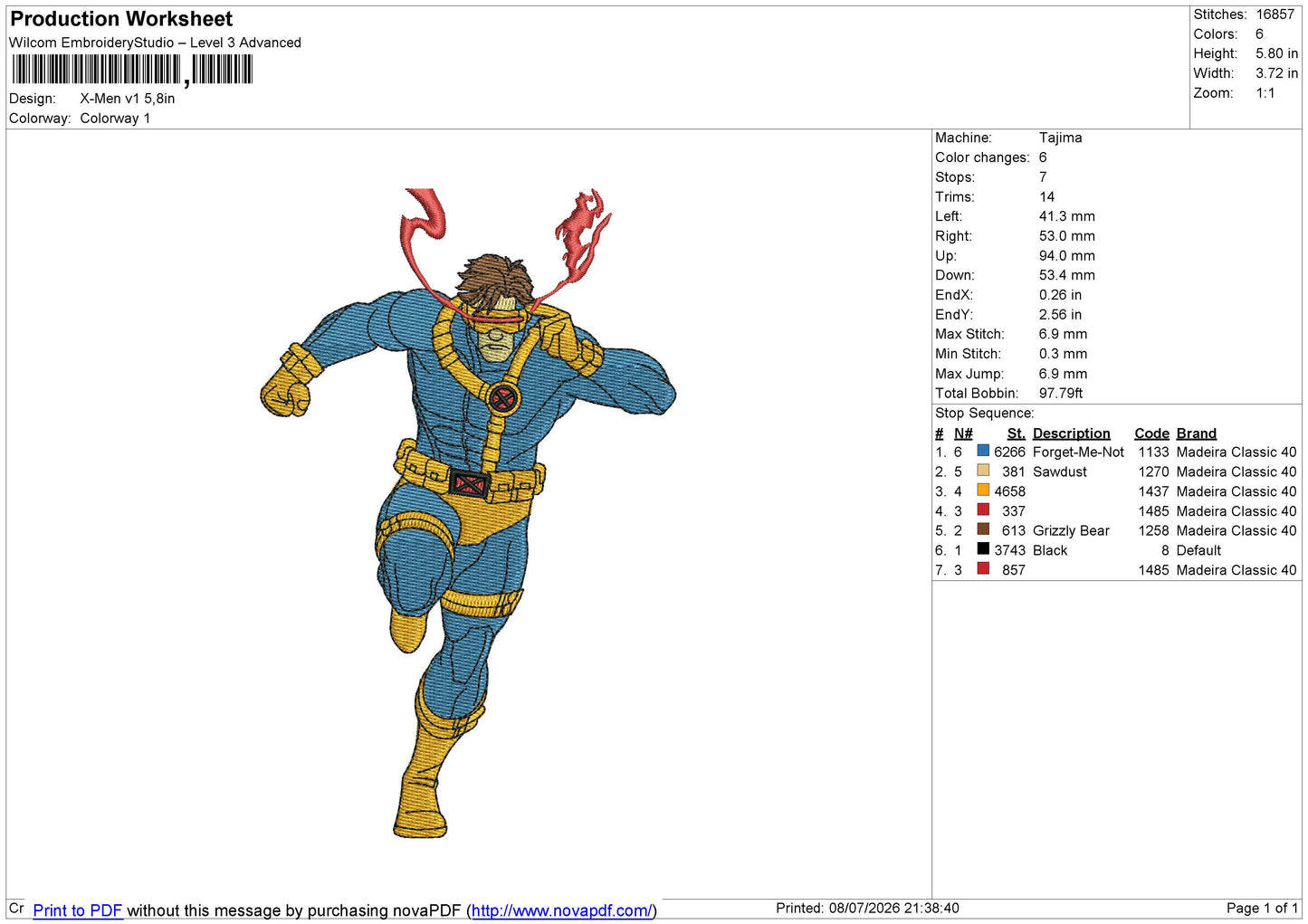This screenshot has height=924, width=1308.
Task: Click the EndX value '0.26 in'
Action: 1060,295
